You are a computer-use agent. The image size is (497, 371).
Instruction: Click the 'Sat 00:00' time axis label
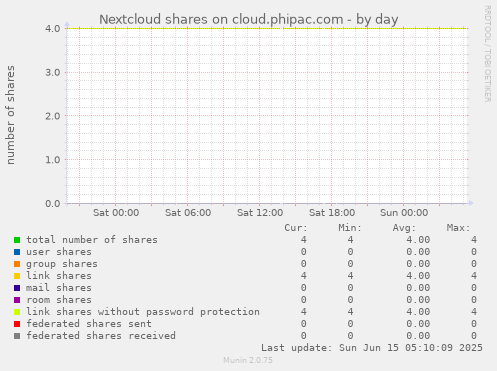[116, 213]
